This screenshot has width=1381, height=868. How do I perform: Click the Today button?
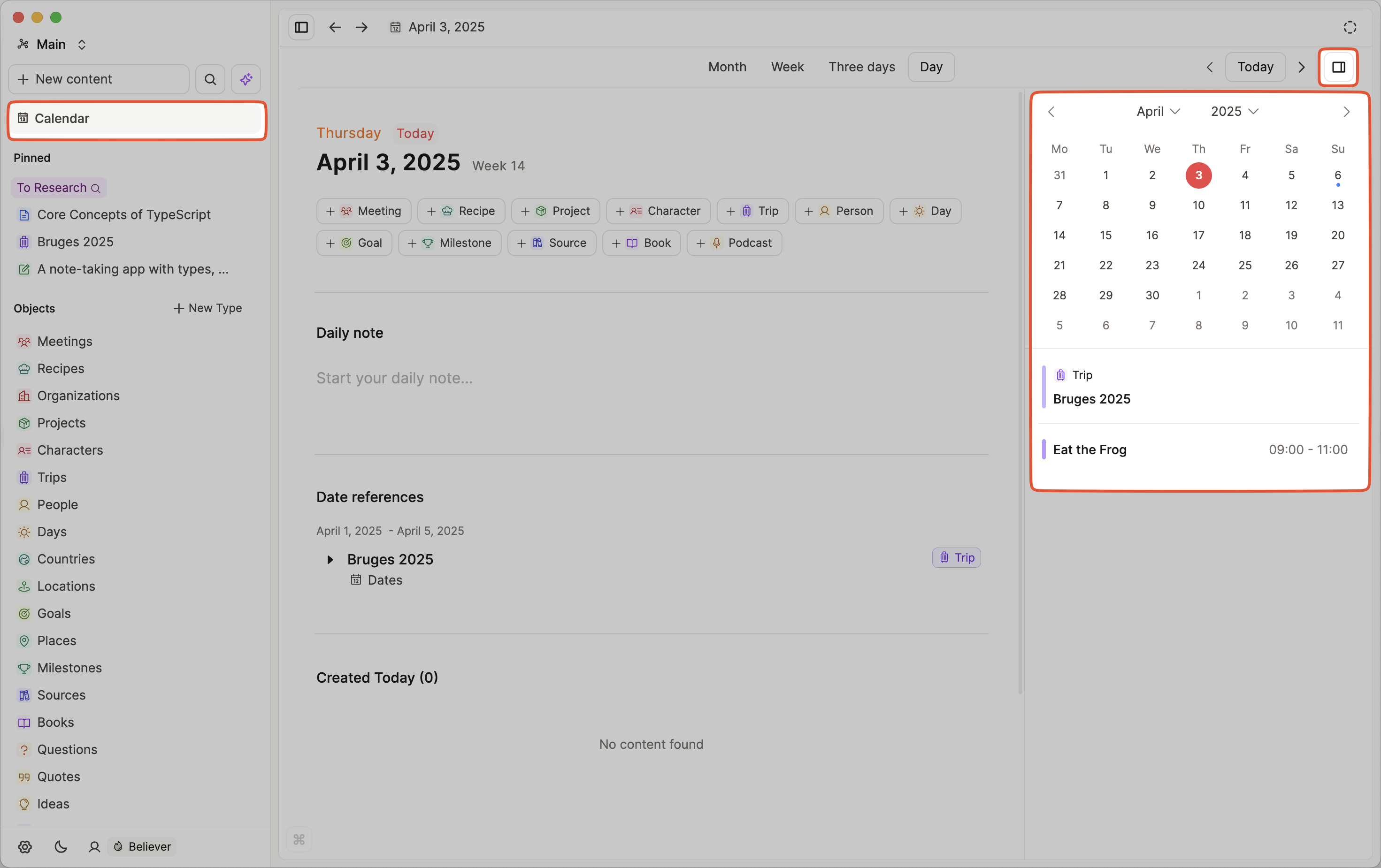tap(1255, 67)
